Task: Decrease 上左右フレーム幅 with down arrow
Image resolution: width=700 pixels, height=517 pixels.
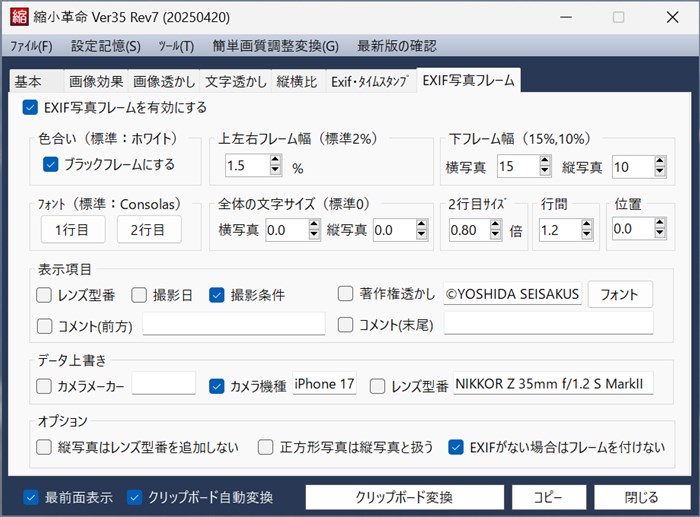Action: click(275, 170)
